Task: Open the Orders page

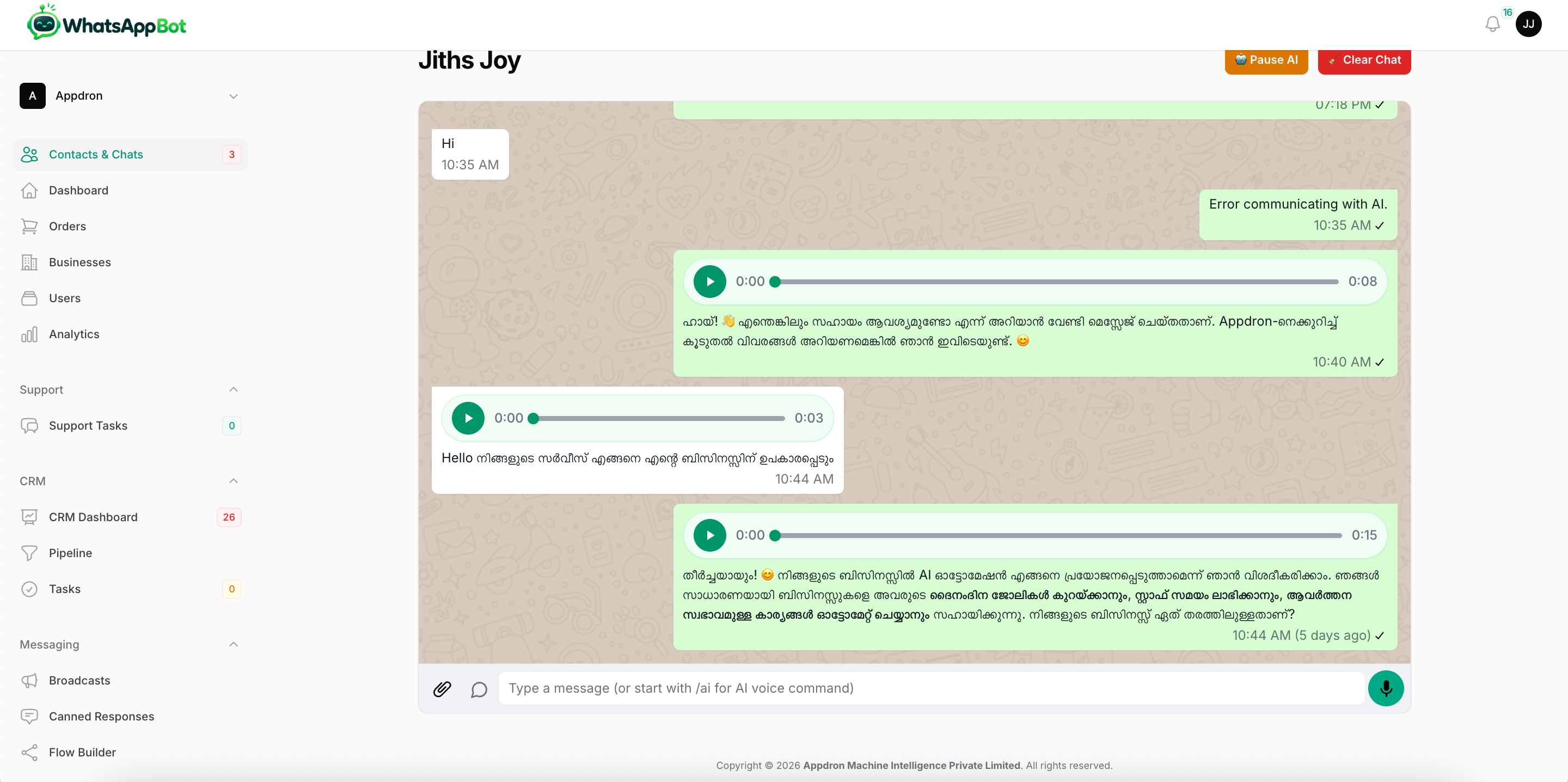Action: click(130, 227)
